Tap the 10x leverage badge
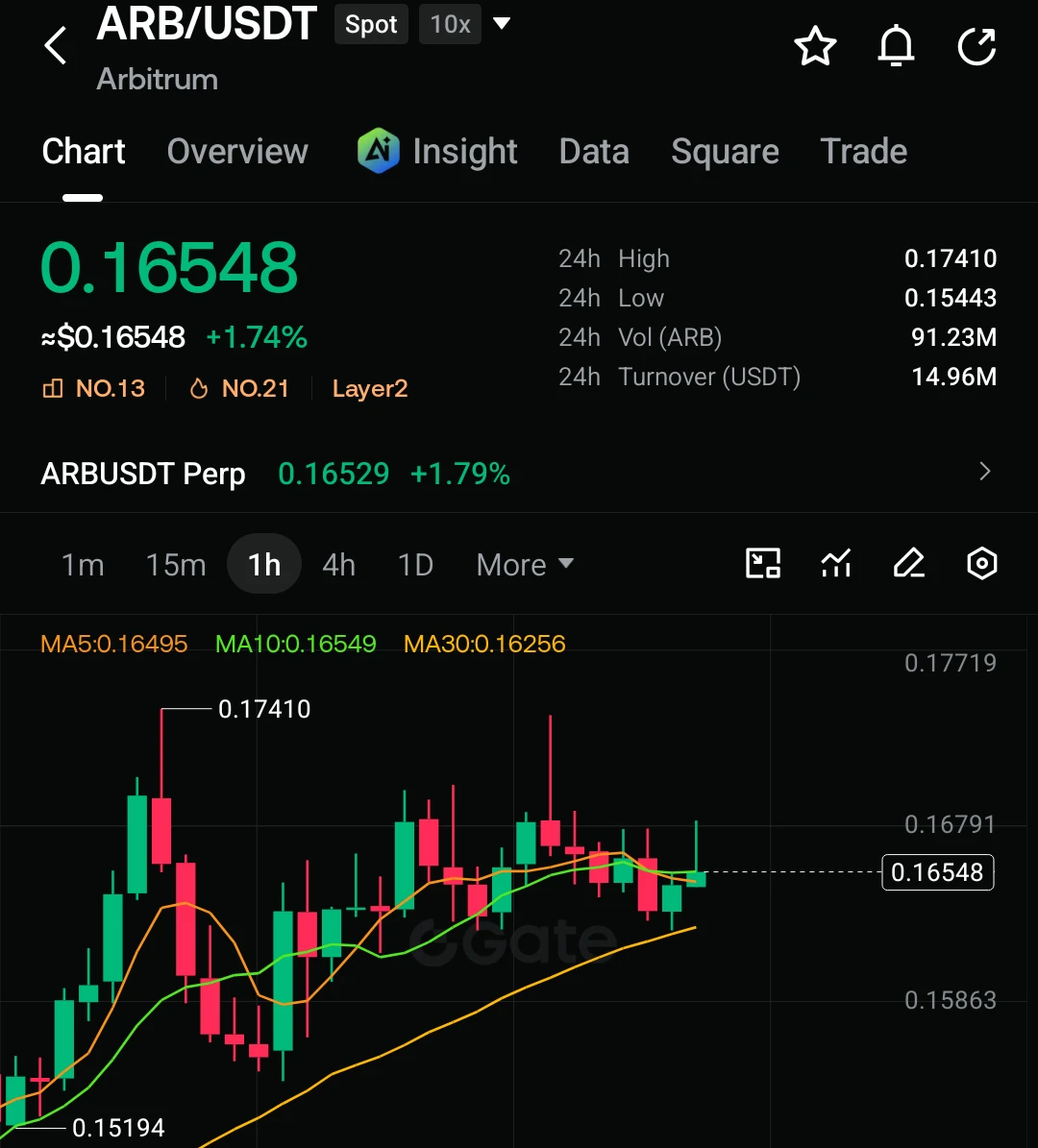This screenshot has width=1038, height=1148. click(x=450, y=24)
